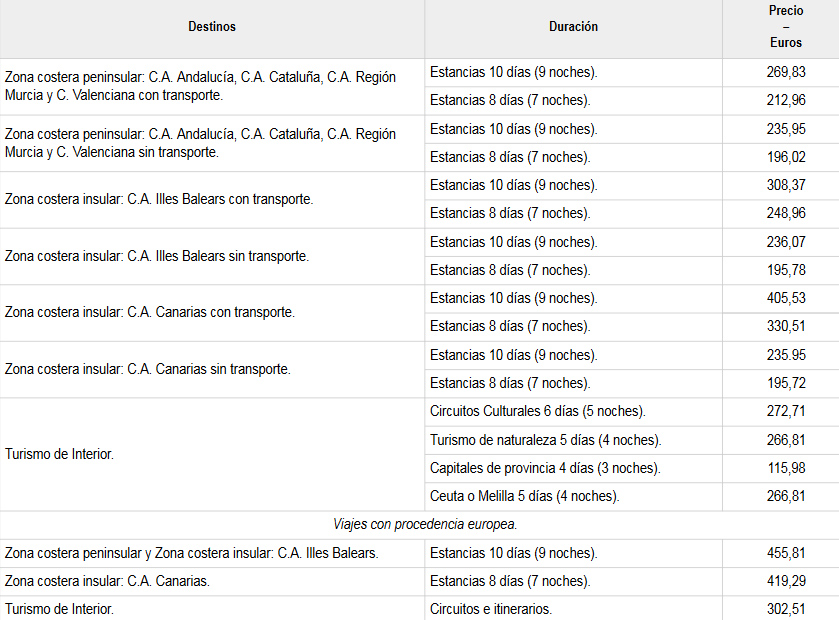
Task: Click the Duración column header
Action: point(573,27)
